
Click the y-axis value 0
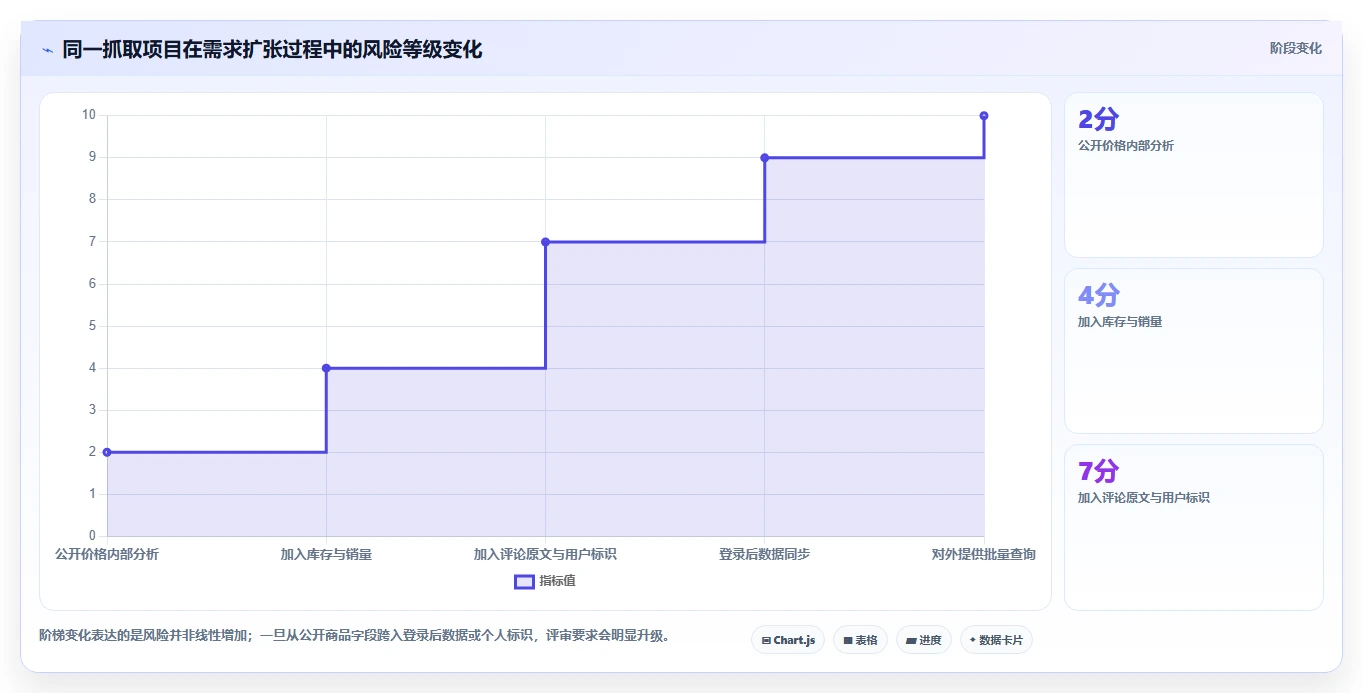point(92,536)
